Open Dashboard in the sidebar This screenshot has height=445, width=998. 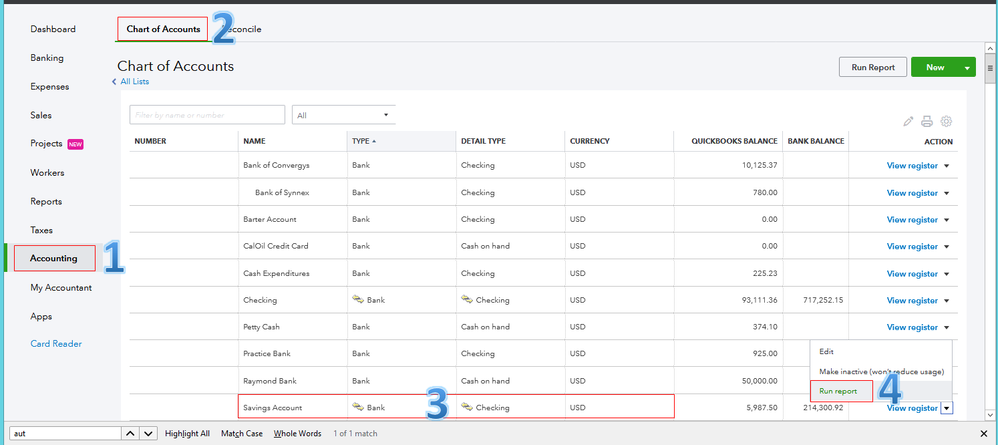coord(53,29)
